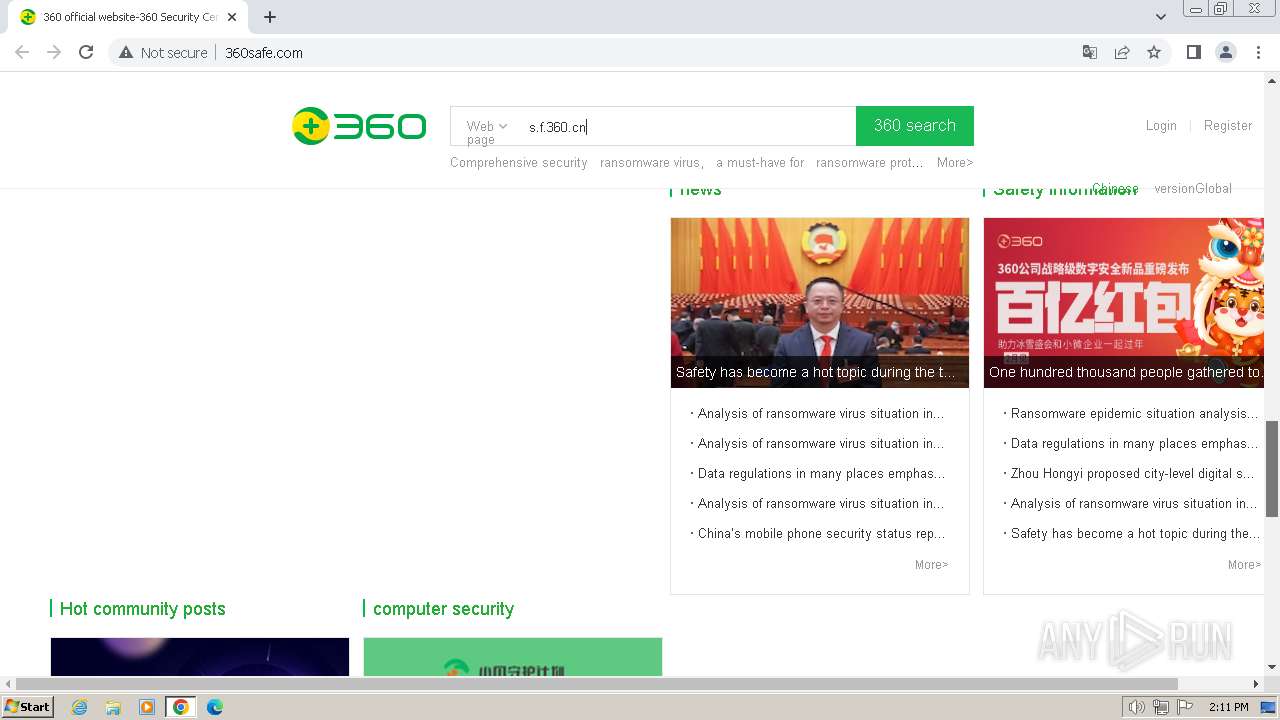This screenshot has width=1280, height=720.
Task: Click ransomware virus suggestion
Action: click(652, 163)
